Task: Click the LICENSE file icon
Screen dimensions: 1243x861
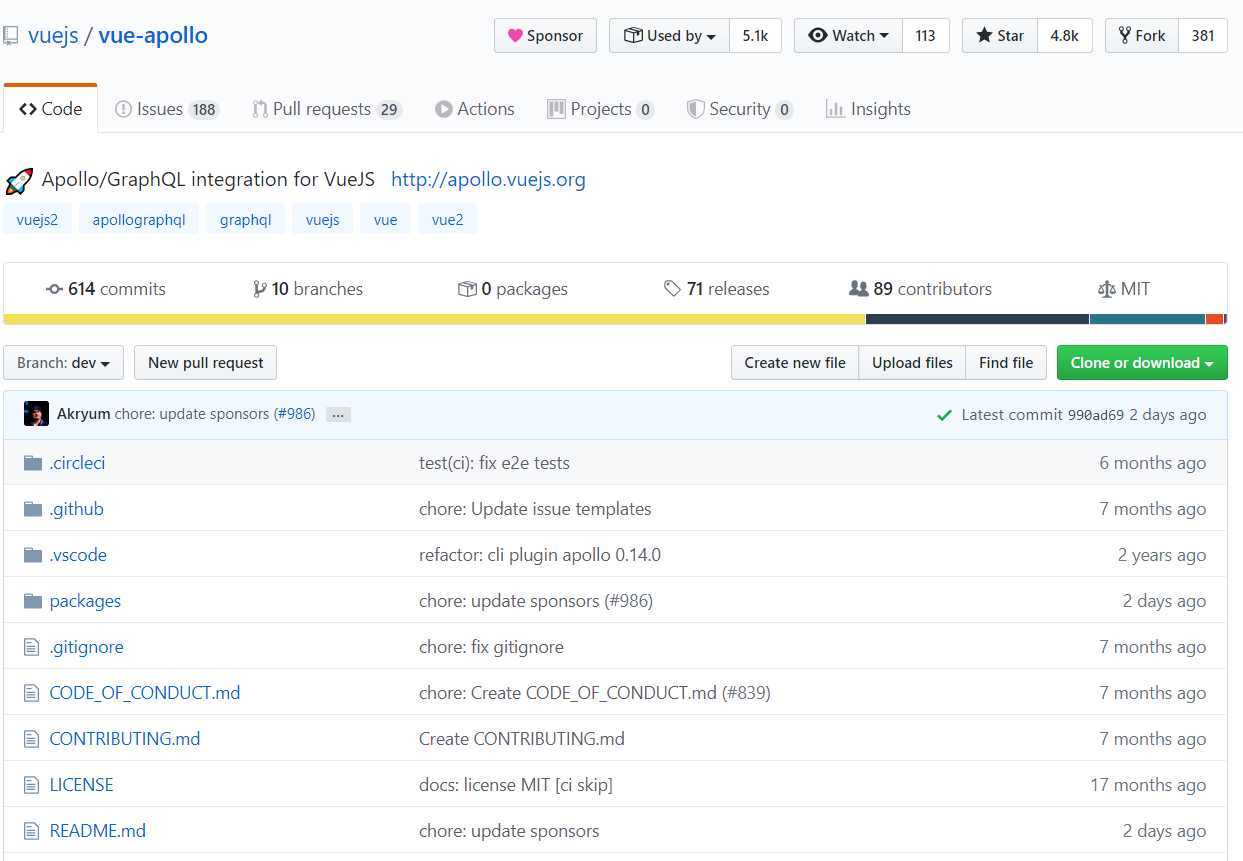Action: tap(32, 785)
